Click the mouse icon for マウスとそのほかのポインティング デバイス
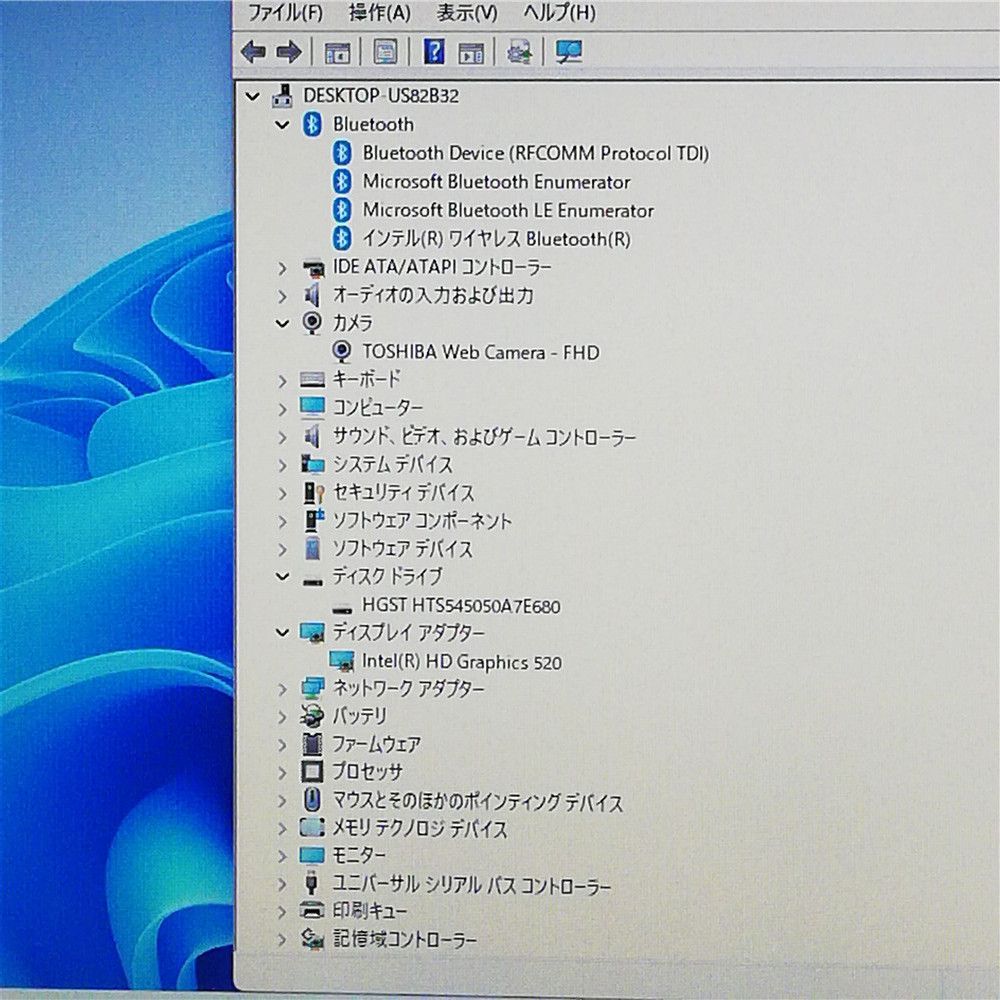This screenshot has height=1000, width=1000. click(x=312, y=800)
